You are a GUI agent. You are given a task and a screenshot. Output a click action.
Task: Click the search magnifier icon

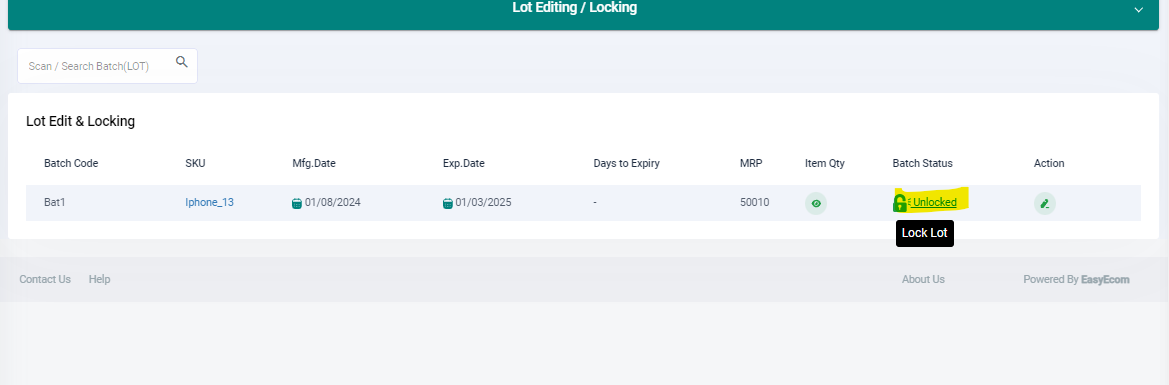(x=181, y=62)
